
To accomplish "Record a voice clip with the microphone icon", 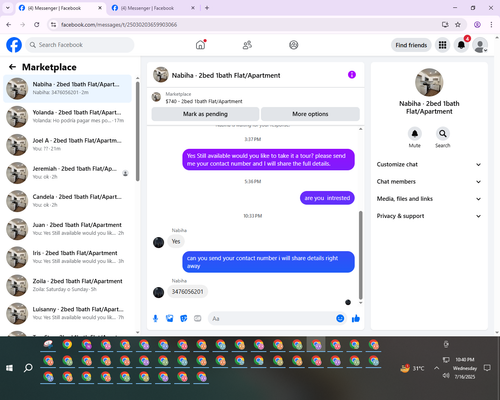I will pyautogui.click(x=155, y=319).
